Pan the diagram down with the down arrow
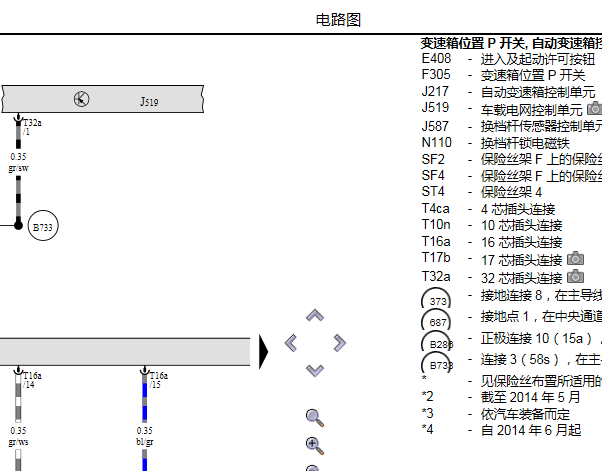The image size is (602, 471). tap(315, 370)
